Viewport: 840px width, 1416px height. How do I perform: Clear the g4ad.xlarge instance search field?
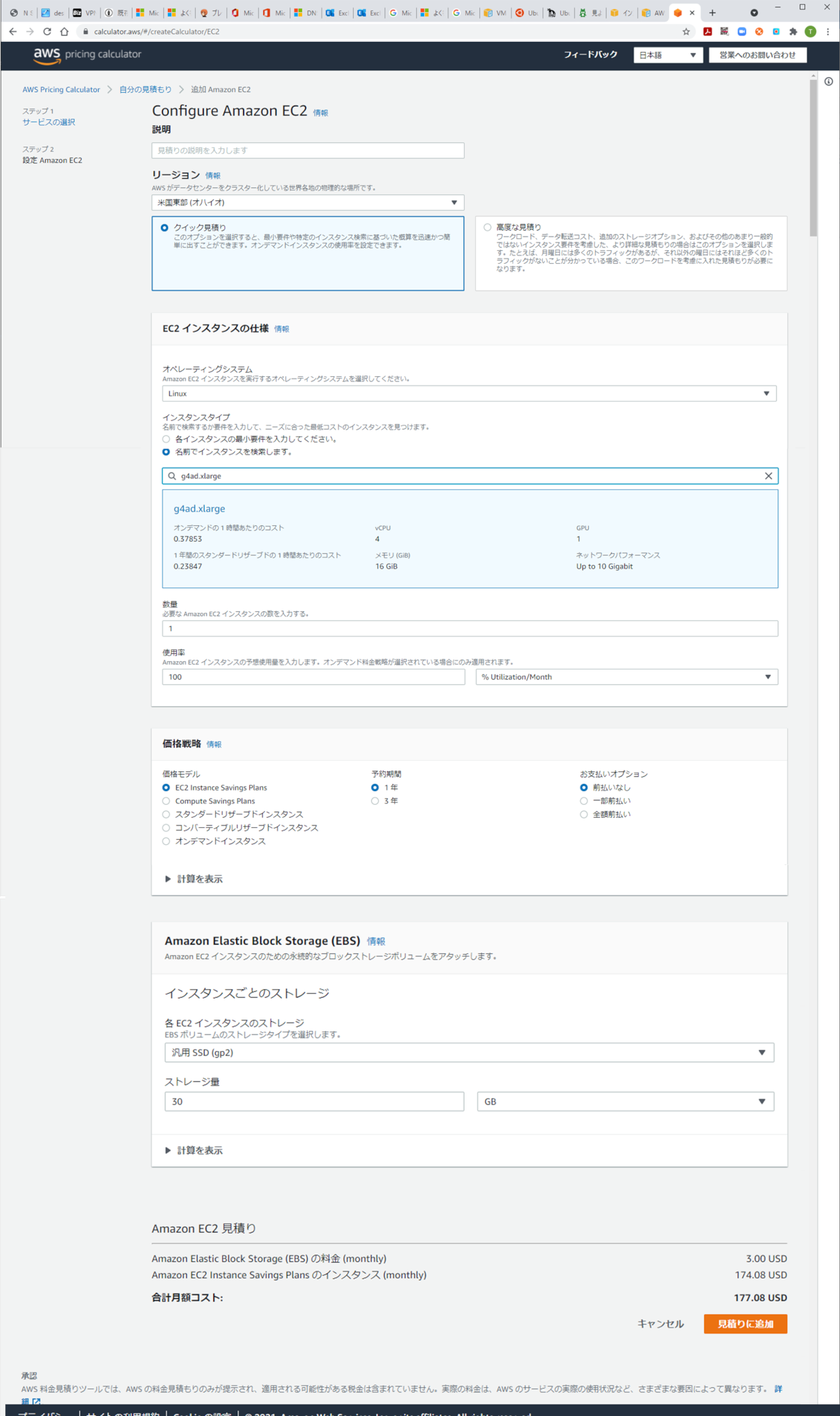(x=768, y=476)
